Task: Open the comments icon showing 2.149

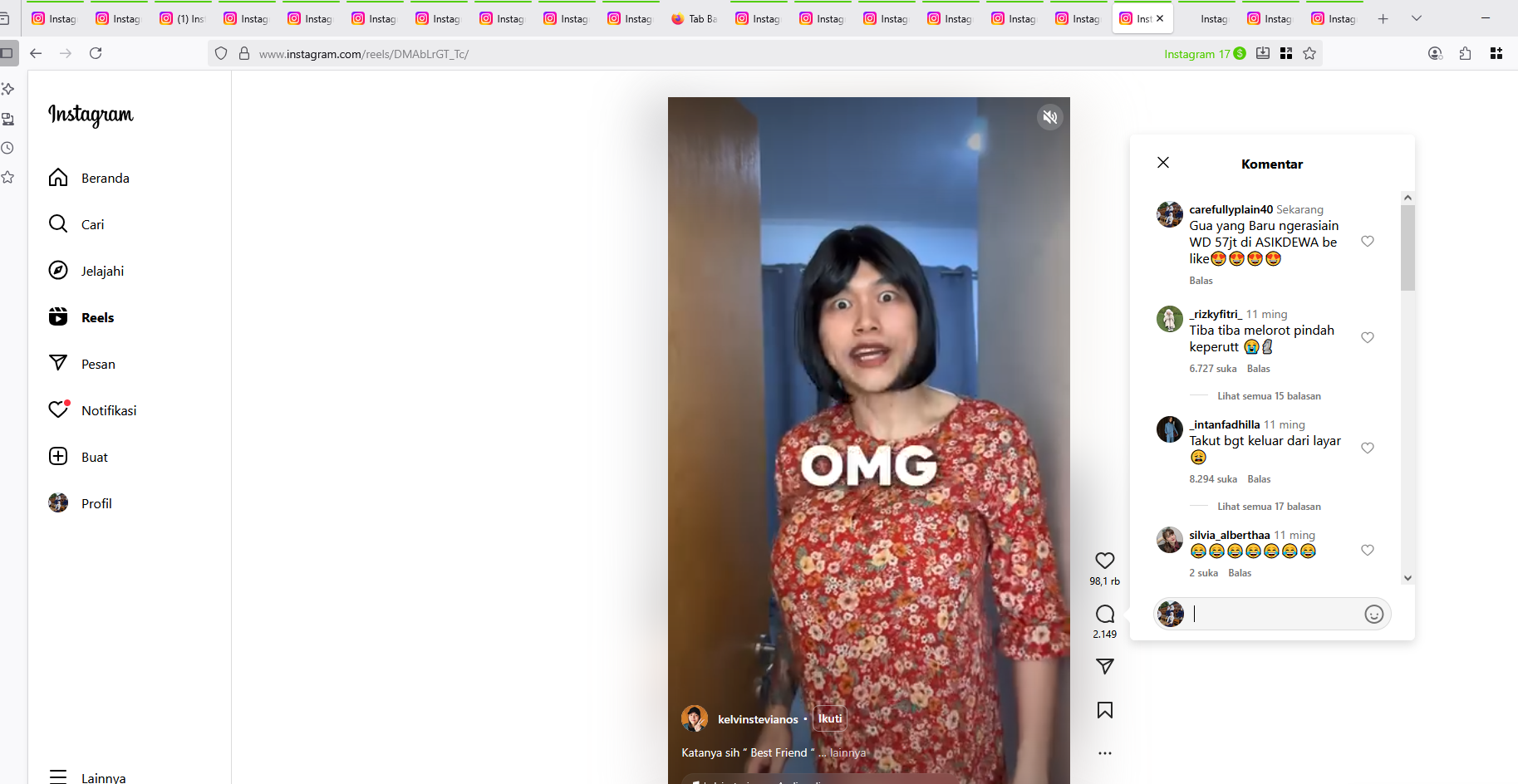Action: click(x=1105, y=614)
